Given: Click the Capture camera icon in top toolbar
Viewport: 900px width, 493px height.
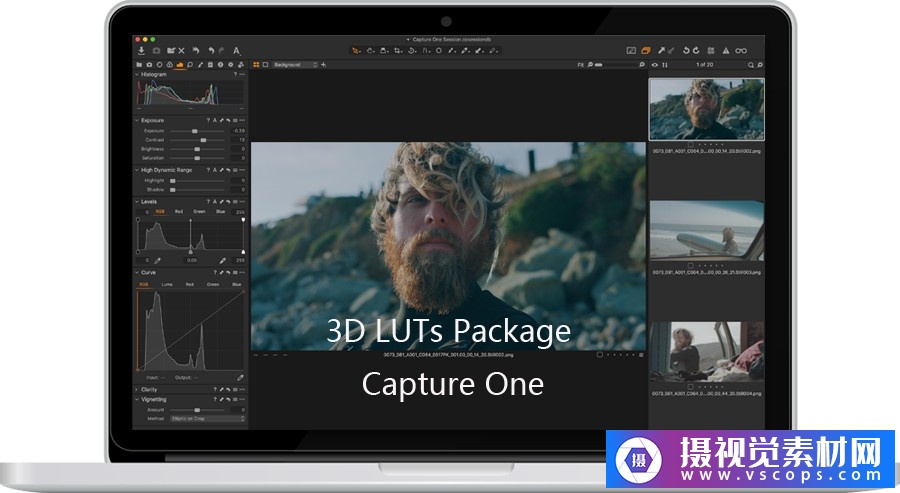Looking at the screenshot, I should [x=157, y=51].
